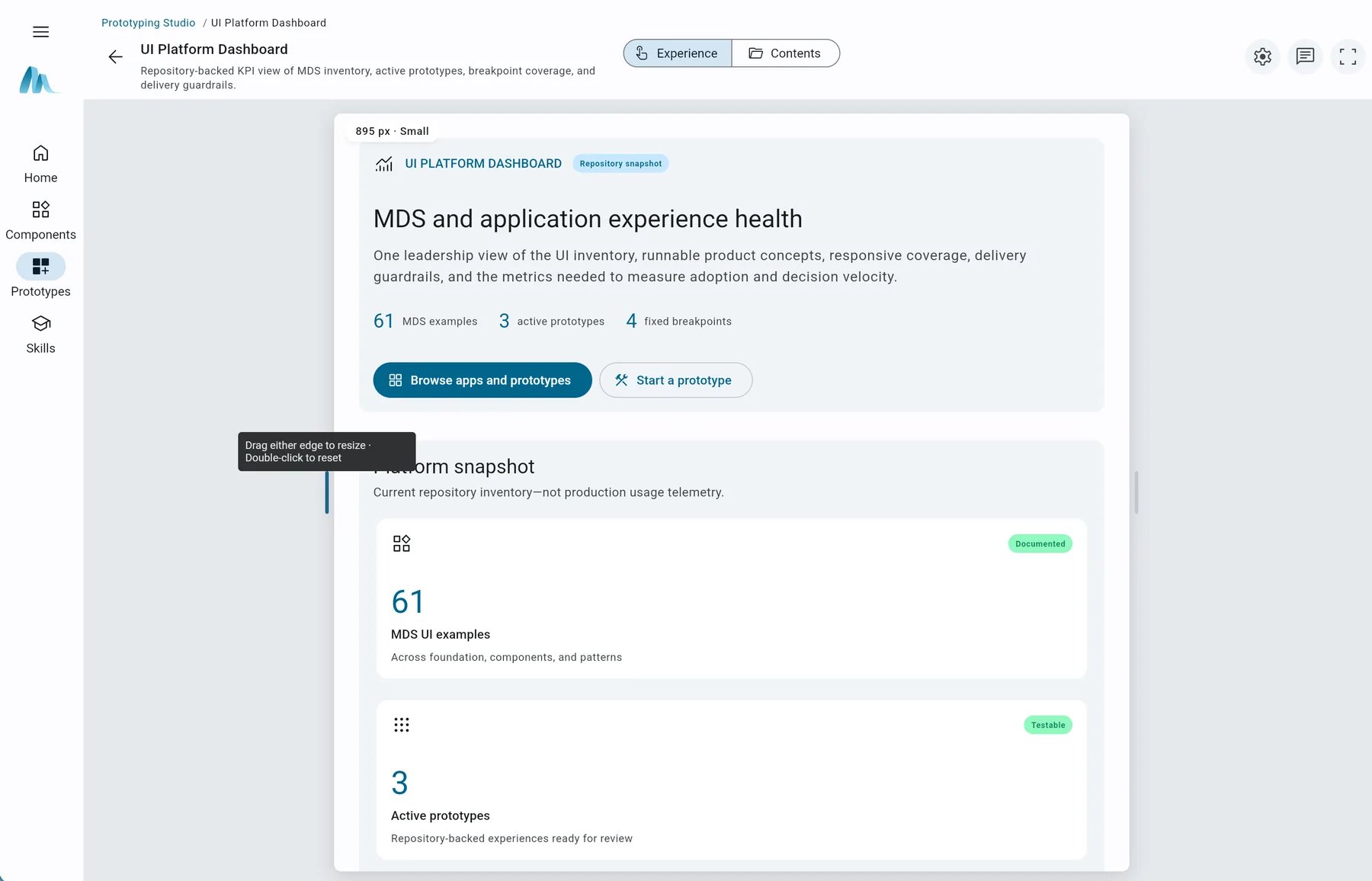Click 'Across foundation, components, and patterns' text
Screen dimensions: 1372x881
506,657
